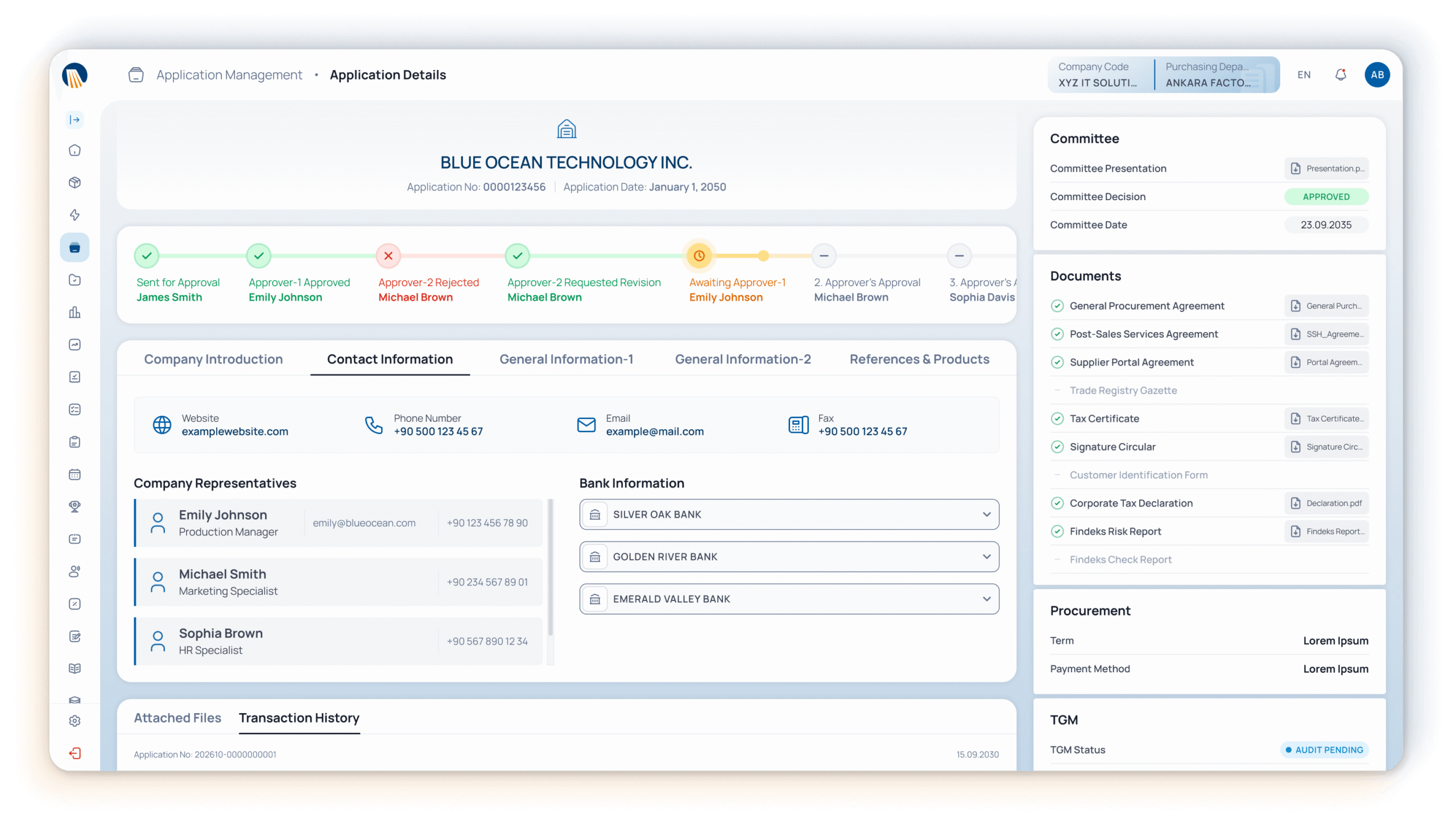Download the Committee Presentation file
Image resolution: width=1456 pixels, height=824 pixels.
[x=1326, y=168]
